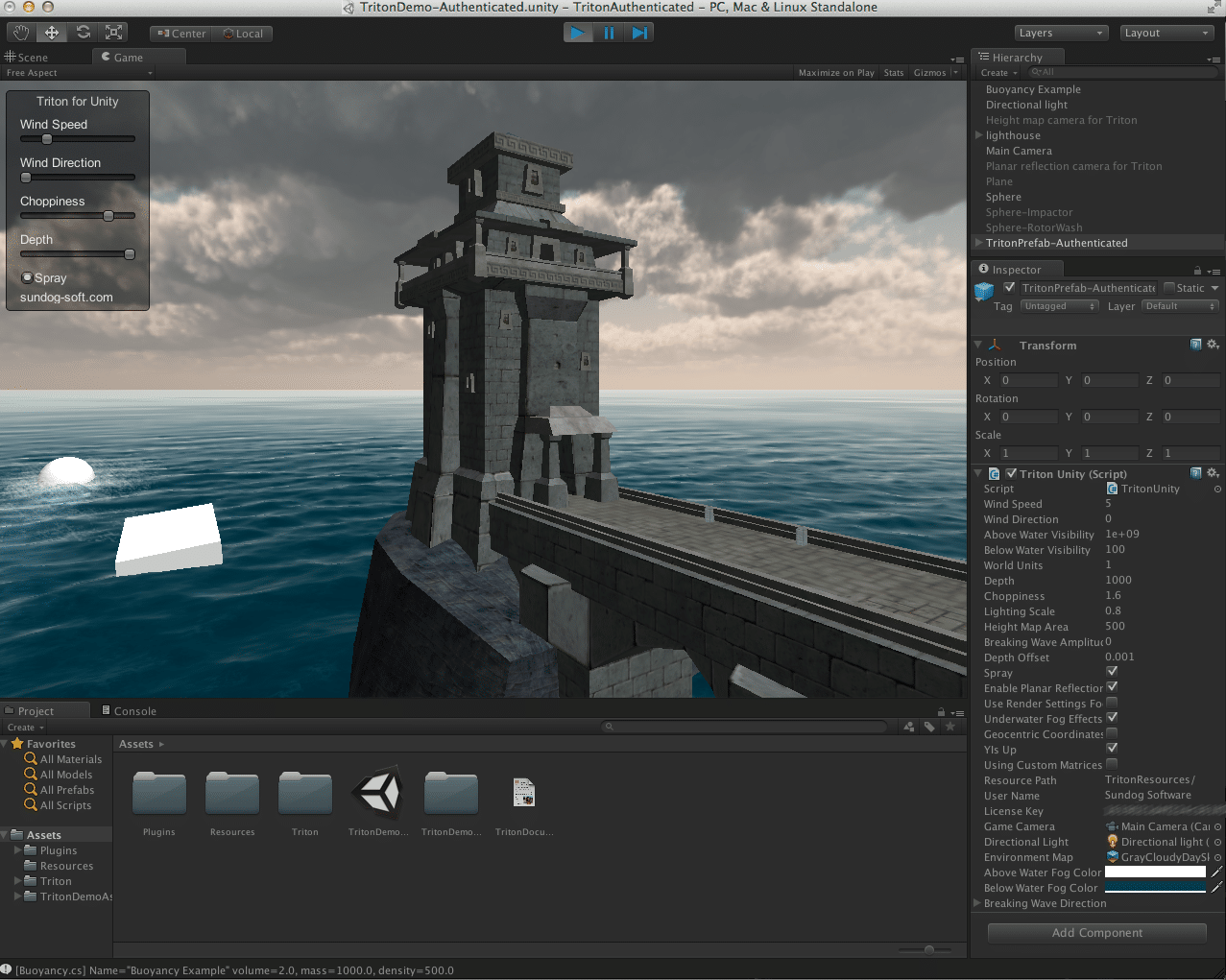Select the Rotate tool
The height and width of the screenshot is (980, 1226).
click(x=84, y=33)
